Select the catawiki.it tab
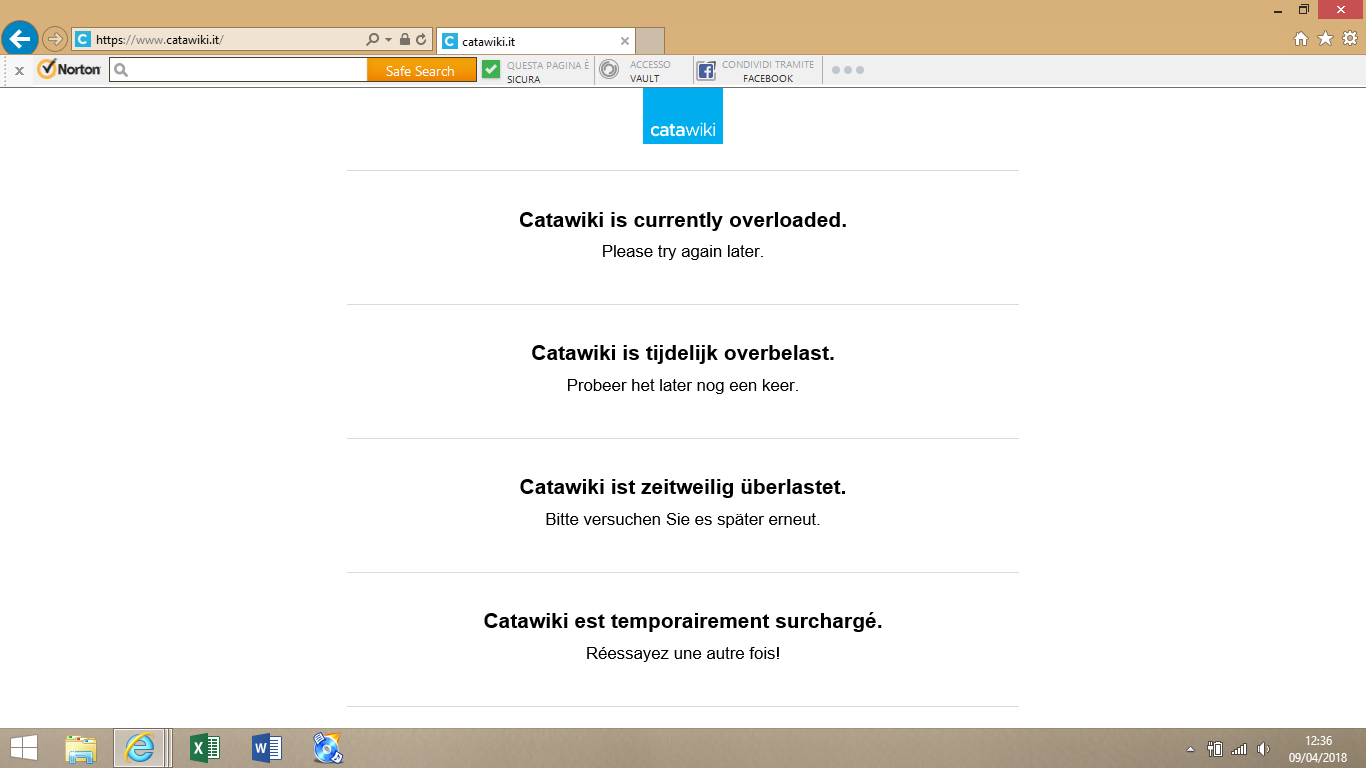1366x768 pixels. coord(536,41)
